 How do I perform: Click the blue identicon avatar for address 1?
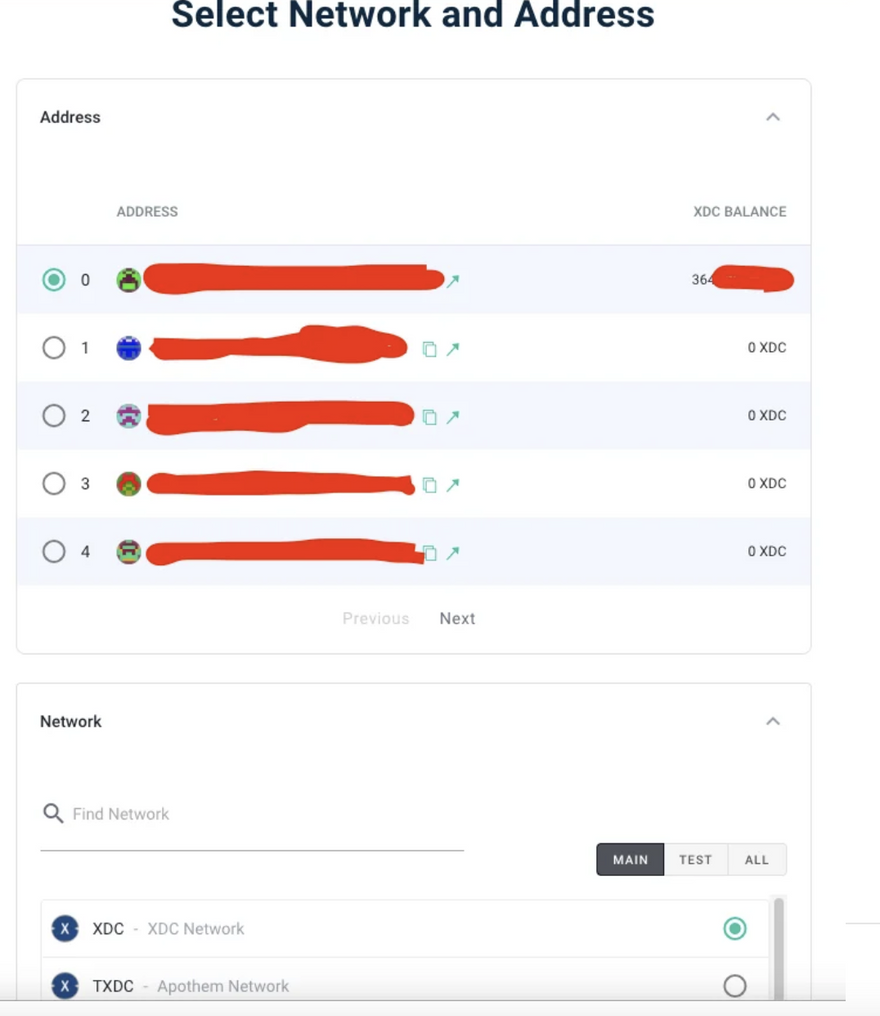[x=128, y=348]
